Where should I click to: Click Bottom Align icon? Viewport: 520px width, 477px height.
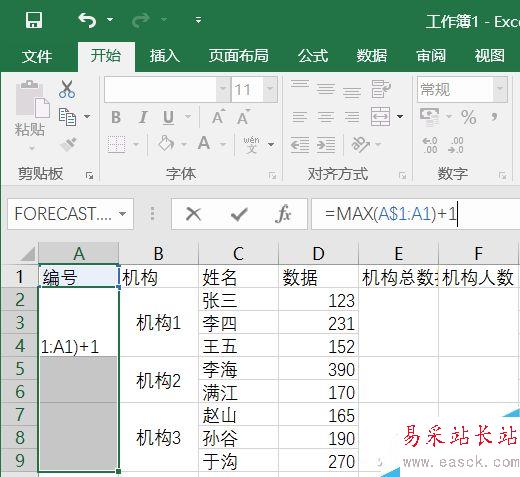point(352,92)
